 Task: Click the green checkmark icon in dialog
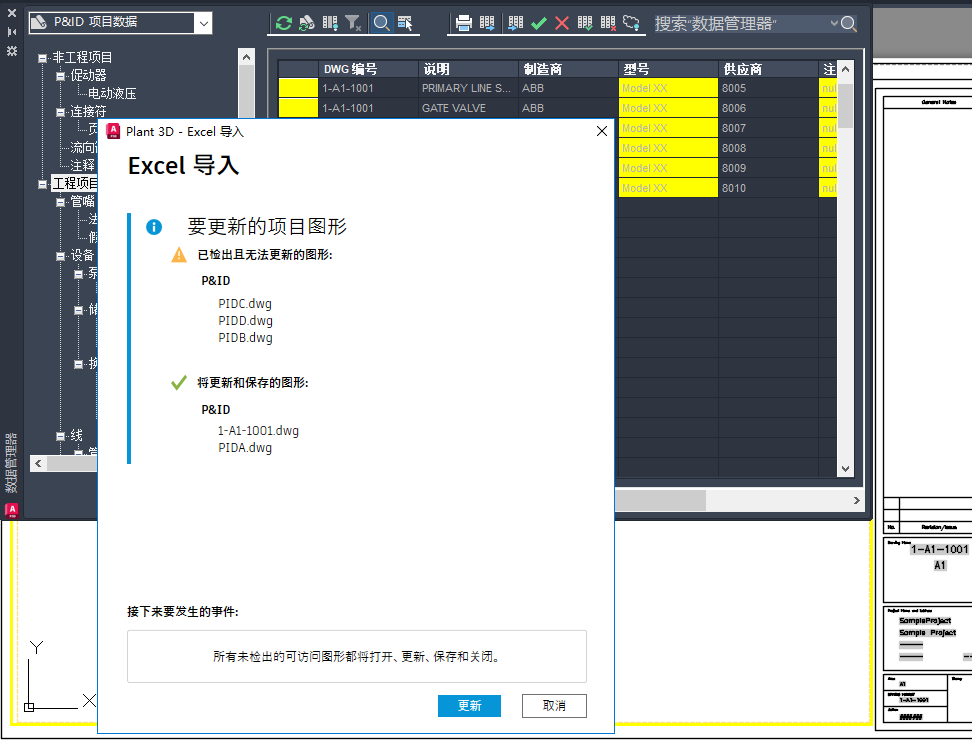179,383
